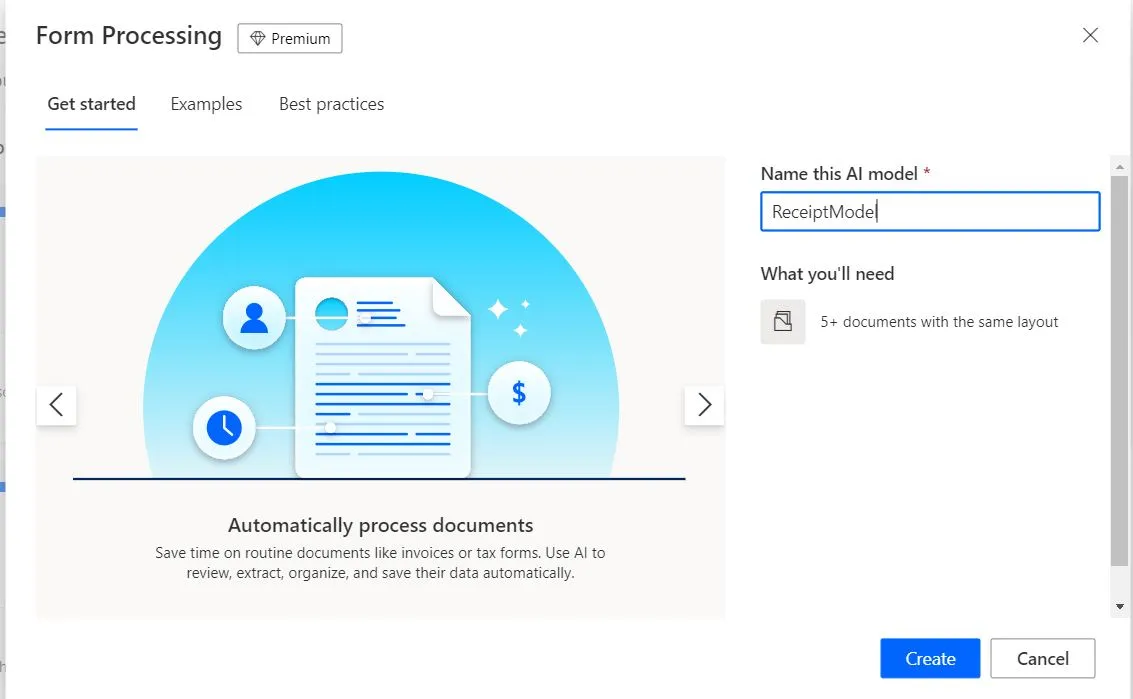Focus the Name this AI model field

point(930,212)
